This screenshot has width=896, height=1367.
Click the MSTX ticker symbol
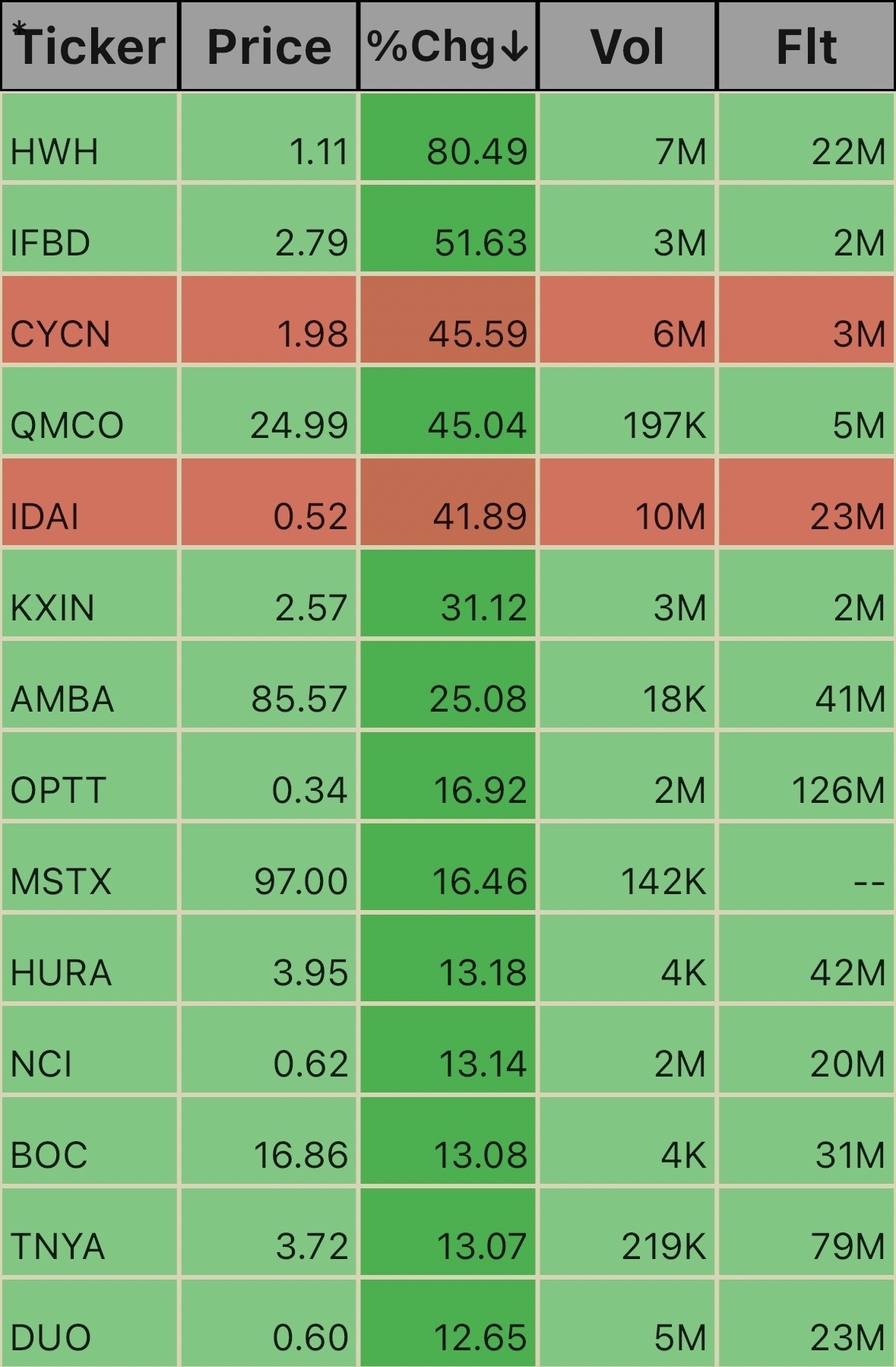[61, 881]
